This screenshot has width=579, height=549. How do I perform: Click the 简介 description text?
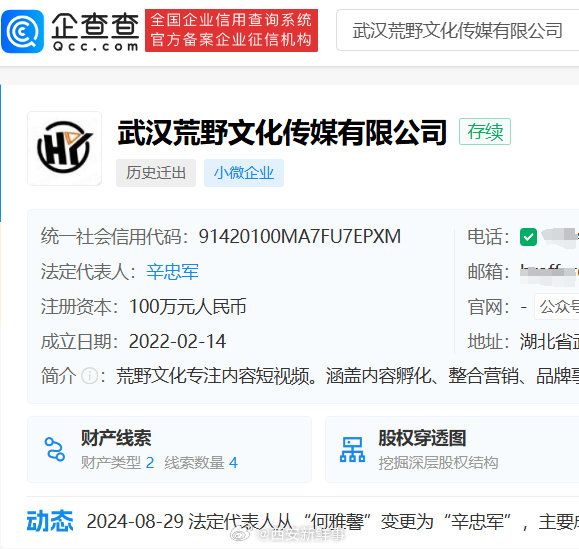347,376
